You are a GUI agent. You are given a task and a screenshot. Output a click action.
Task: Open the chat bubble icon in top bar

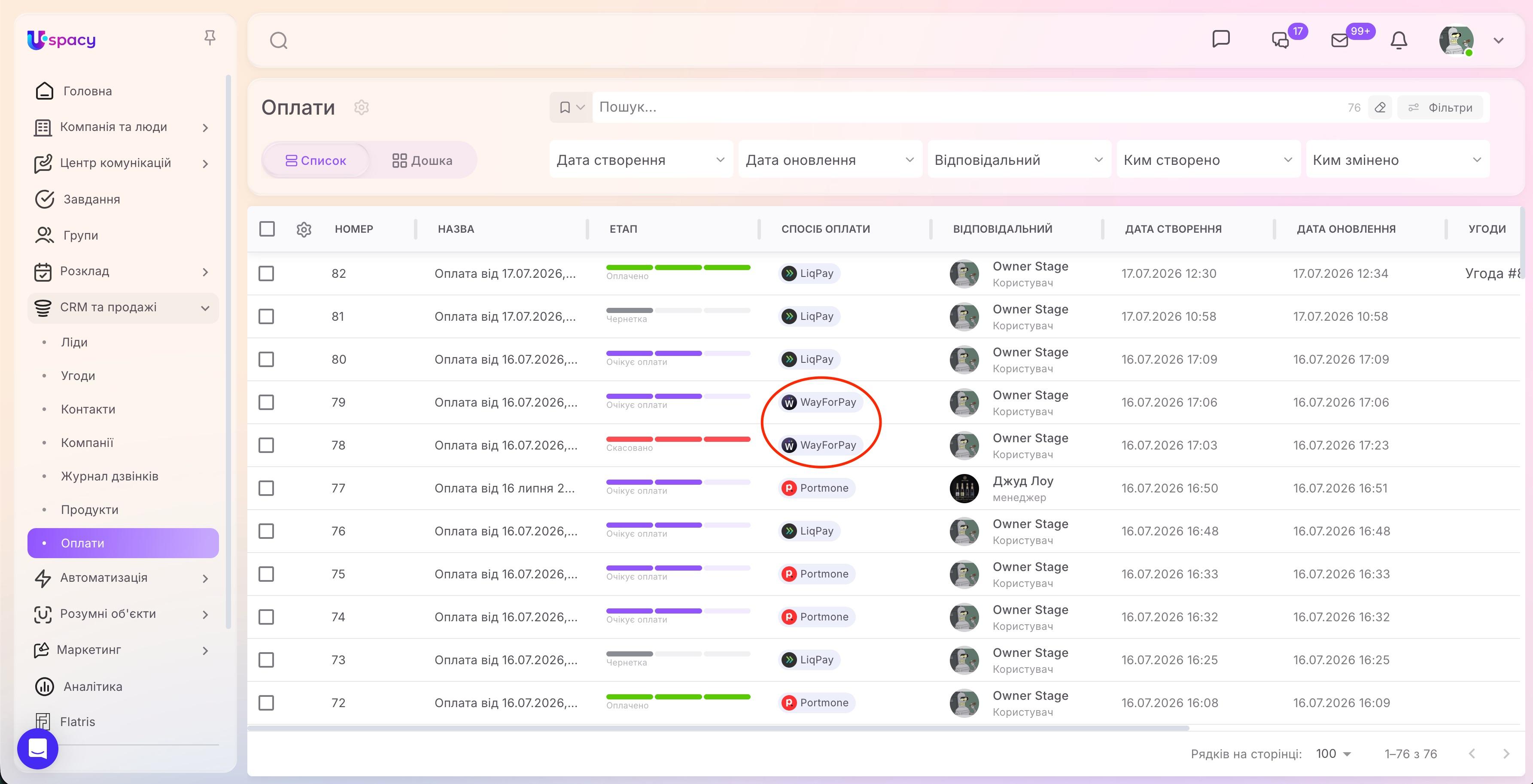coord(1220,39)
